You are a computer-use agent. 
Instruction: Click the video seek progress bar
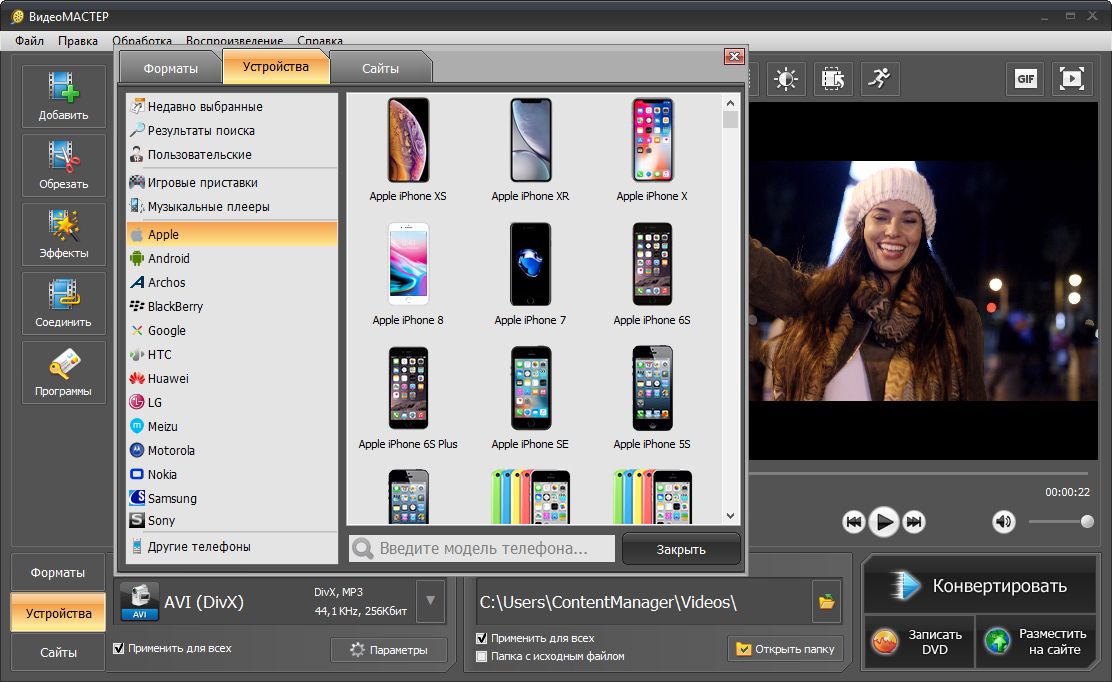[918, 472]
